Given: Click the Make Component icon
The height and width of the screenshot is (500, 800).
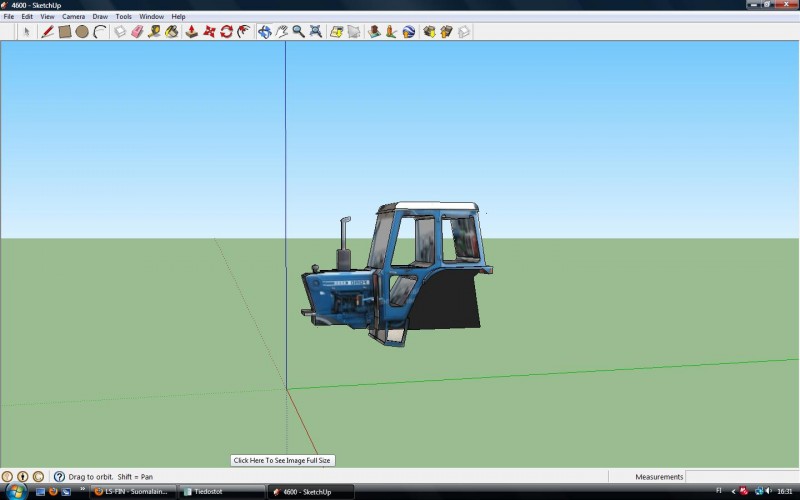Looking at the screenshot, I should pos(120,32).
